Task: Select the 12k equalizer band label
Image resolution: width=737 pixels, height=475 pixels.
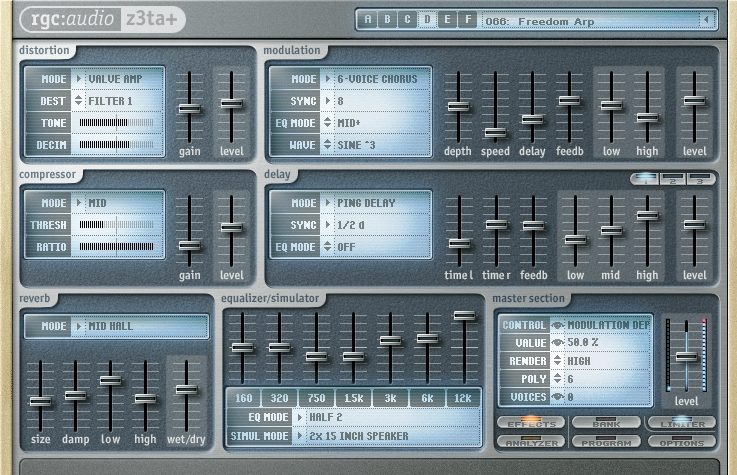Action: (463, 398)
